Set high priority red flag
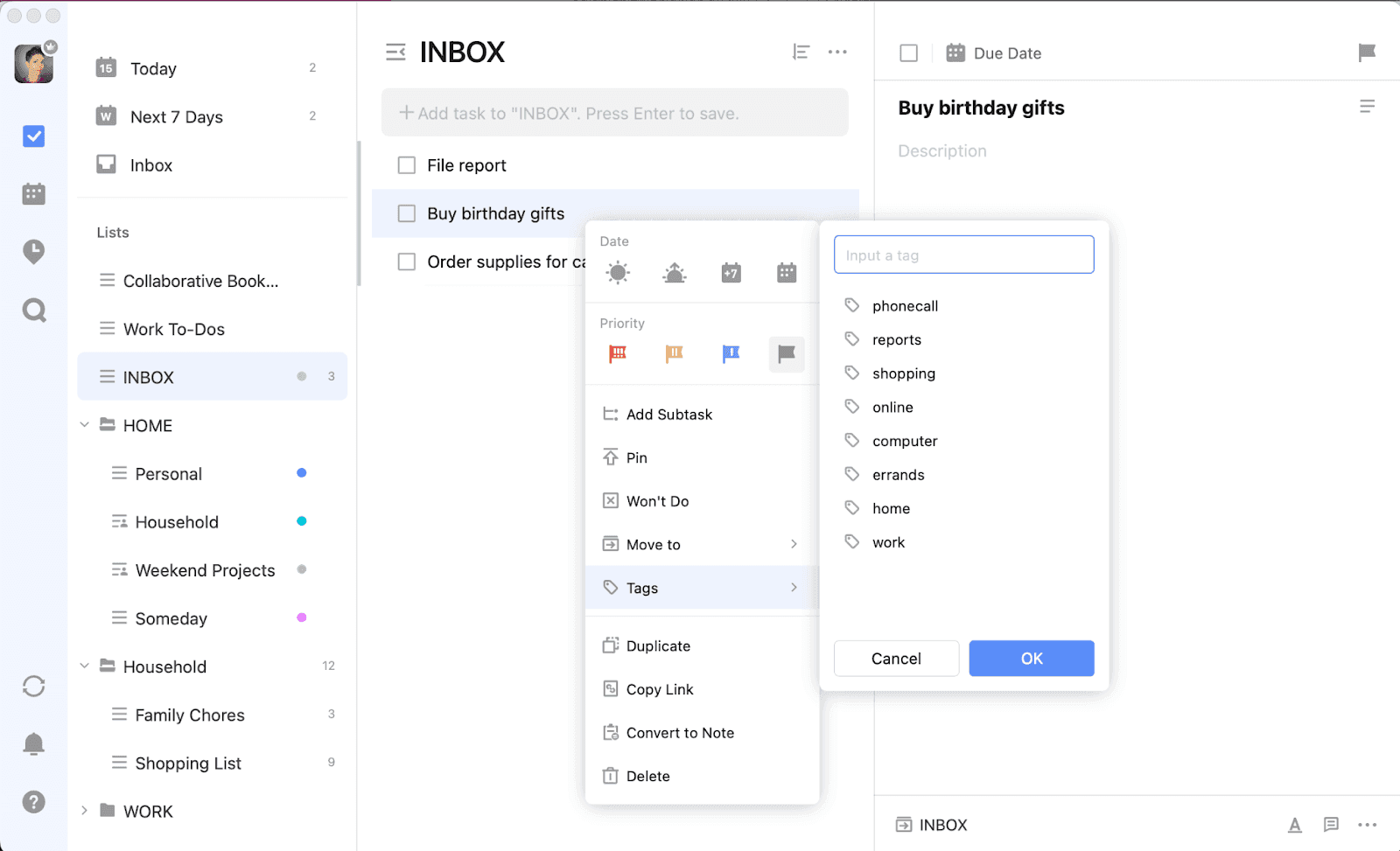 coord(618,354)
